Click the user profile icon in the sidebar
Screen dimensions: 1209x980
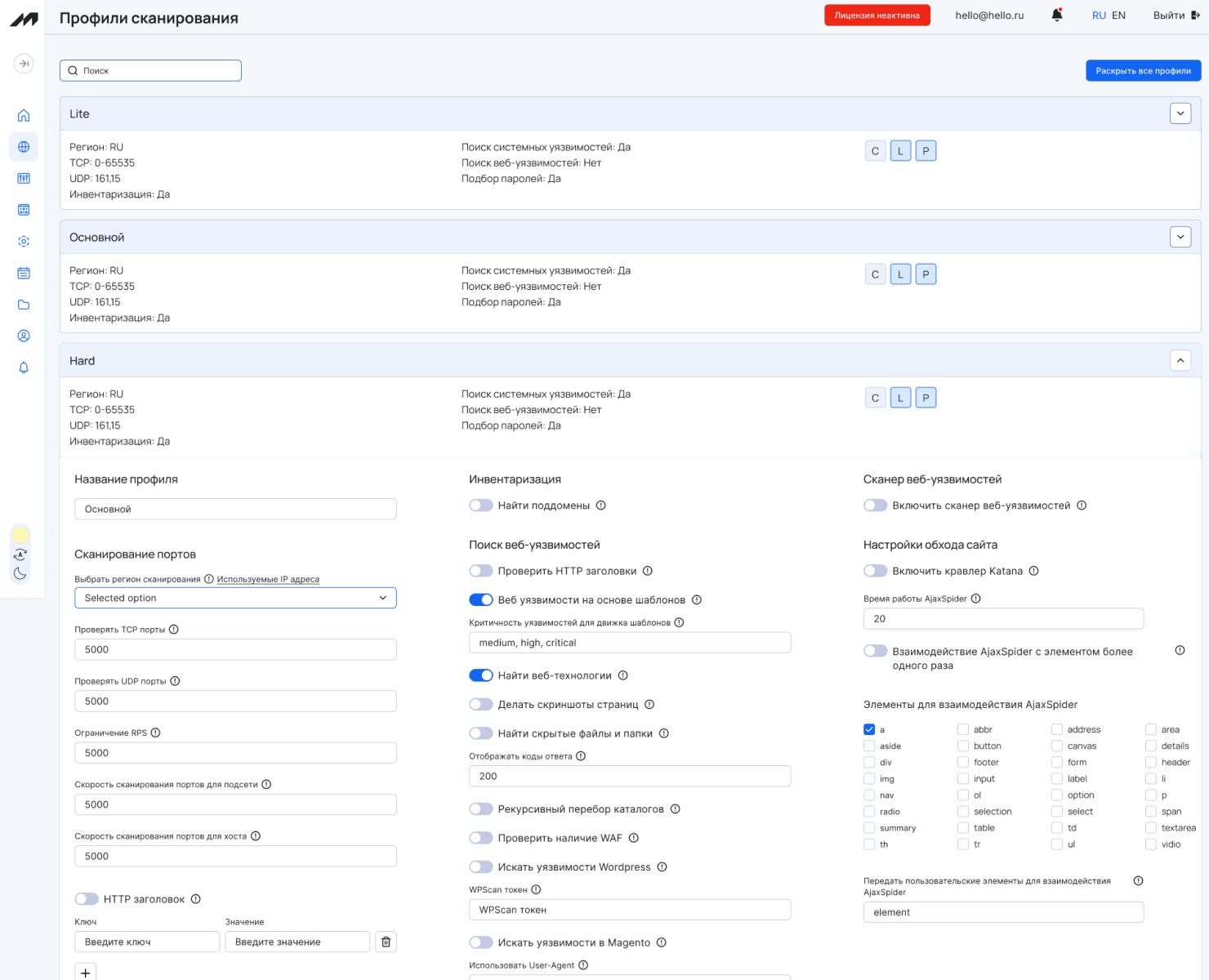[24, 336]
